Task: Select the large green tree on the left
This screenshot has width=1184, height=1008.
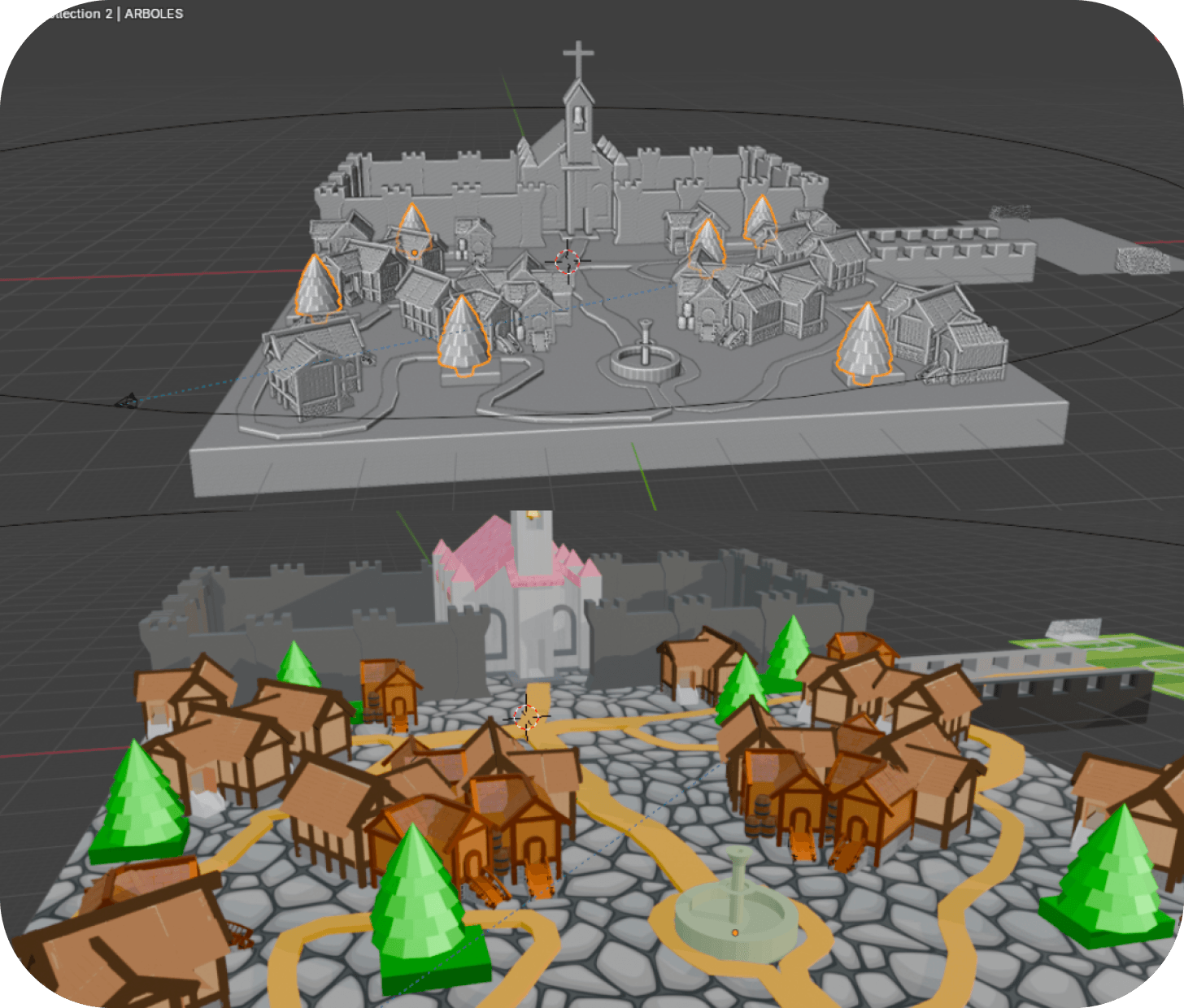Action: [x=140, y=804]
